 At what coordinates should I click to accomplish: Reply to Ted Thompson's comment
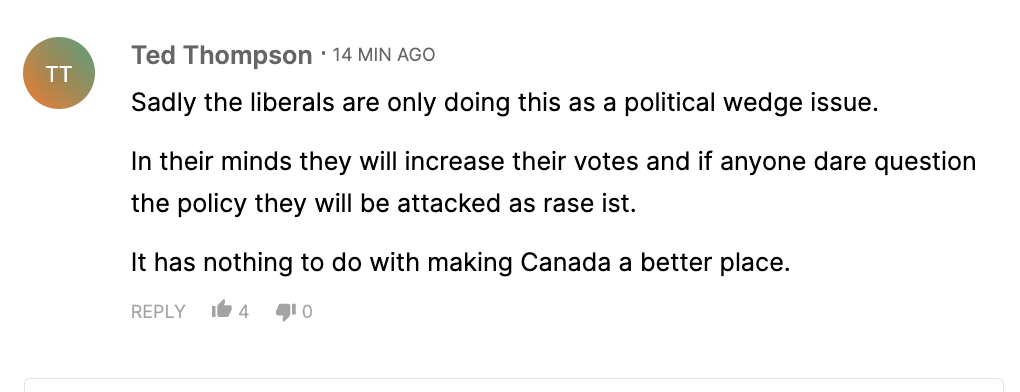point(158,312)
